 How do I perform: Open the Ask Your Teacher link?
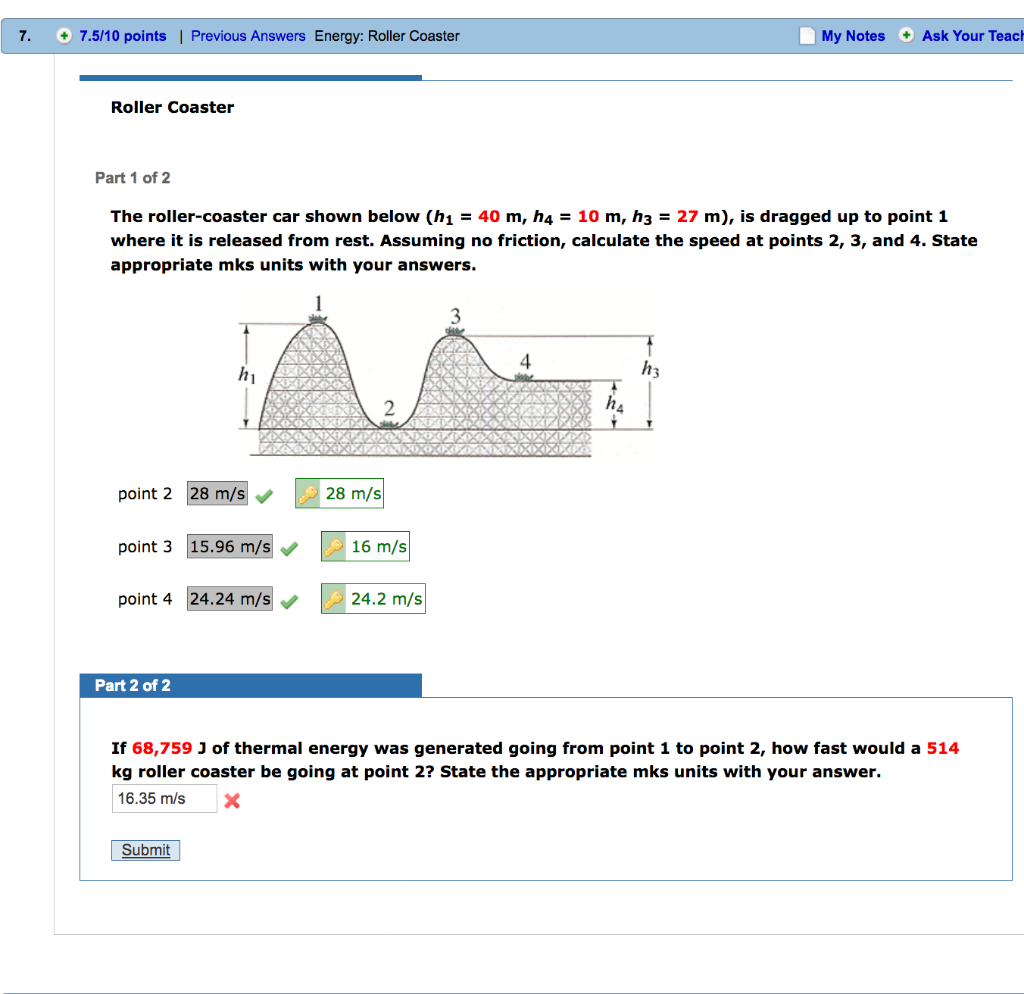tap(972, 36)
